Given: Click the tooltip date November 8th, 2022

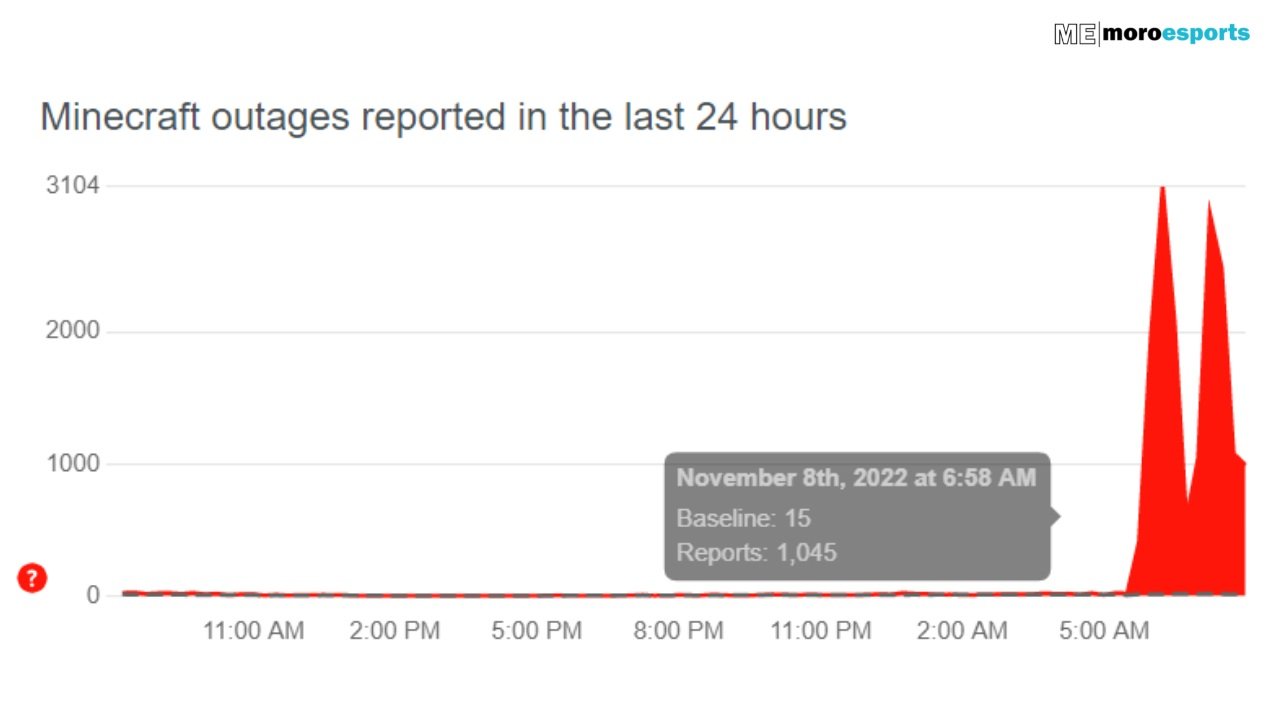Looking at the screenshot, I should point(790,478).
